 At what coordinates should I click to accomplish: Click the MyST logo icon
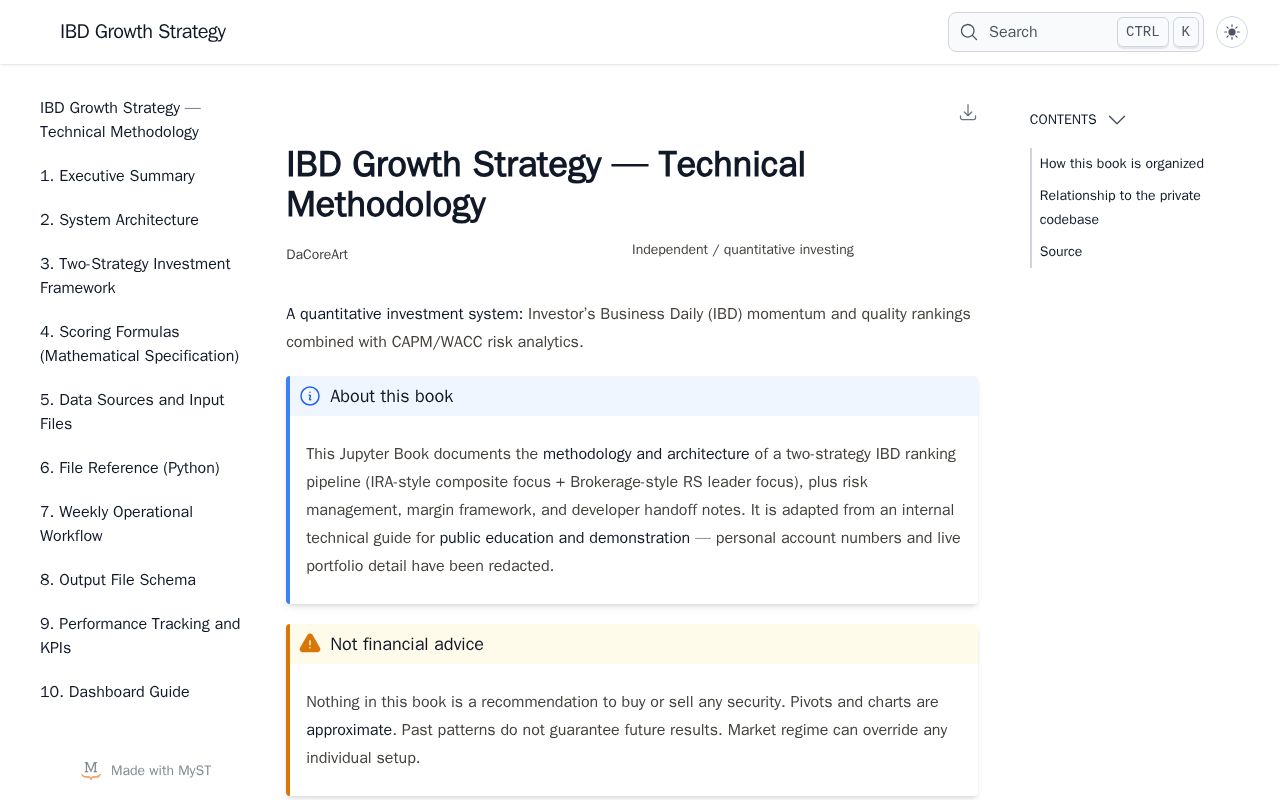(x=91, y=770)
